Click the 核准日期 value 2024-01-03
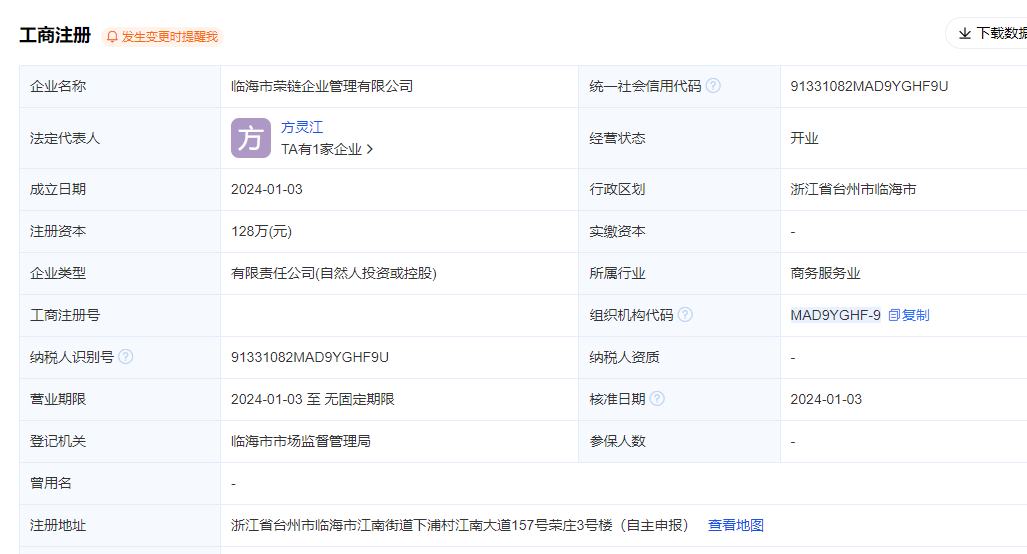 point(826,399)
